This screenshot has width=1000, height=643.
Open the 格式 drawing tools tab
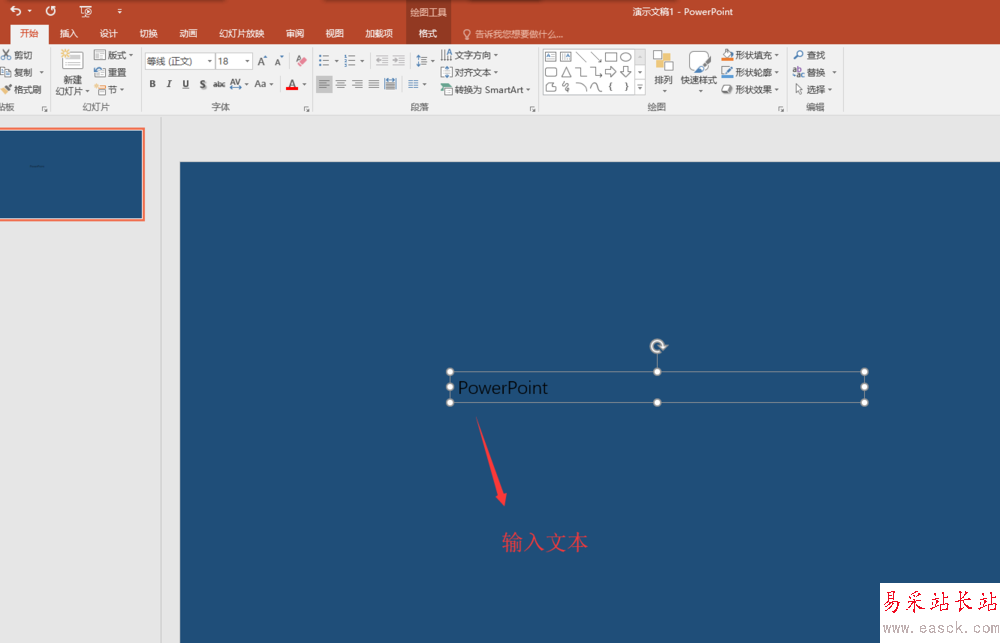[x=428, y=33]
